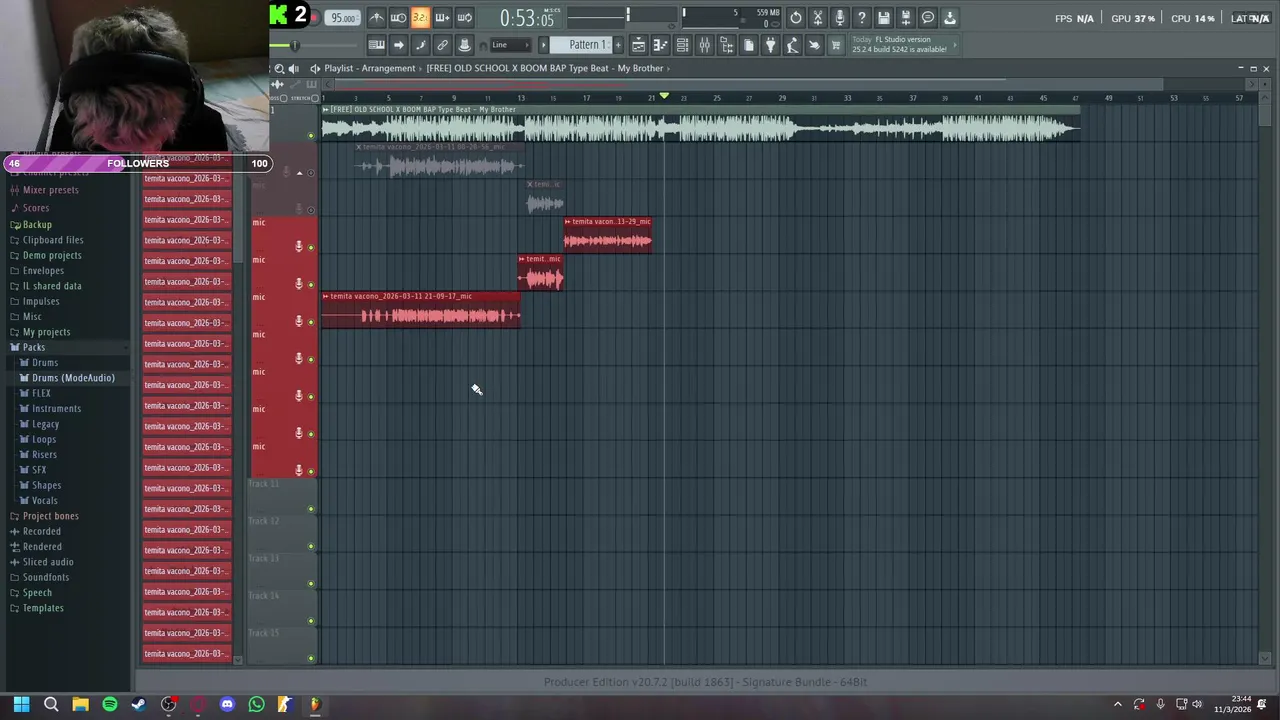Open Spotify from the taskbar
The height and width of the screenshot is (720, 1280).
(110, 704)
